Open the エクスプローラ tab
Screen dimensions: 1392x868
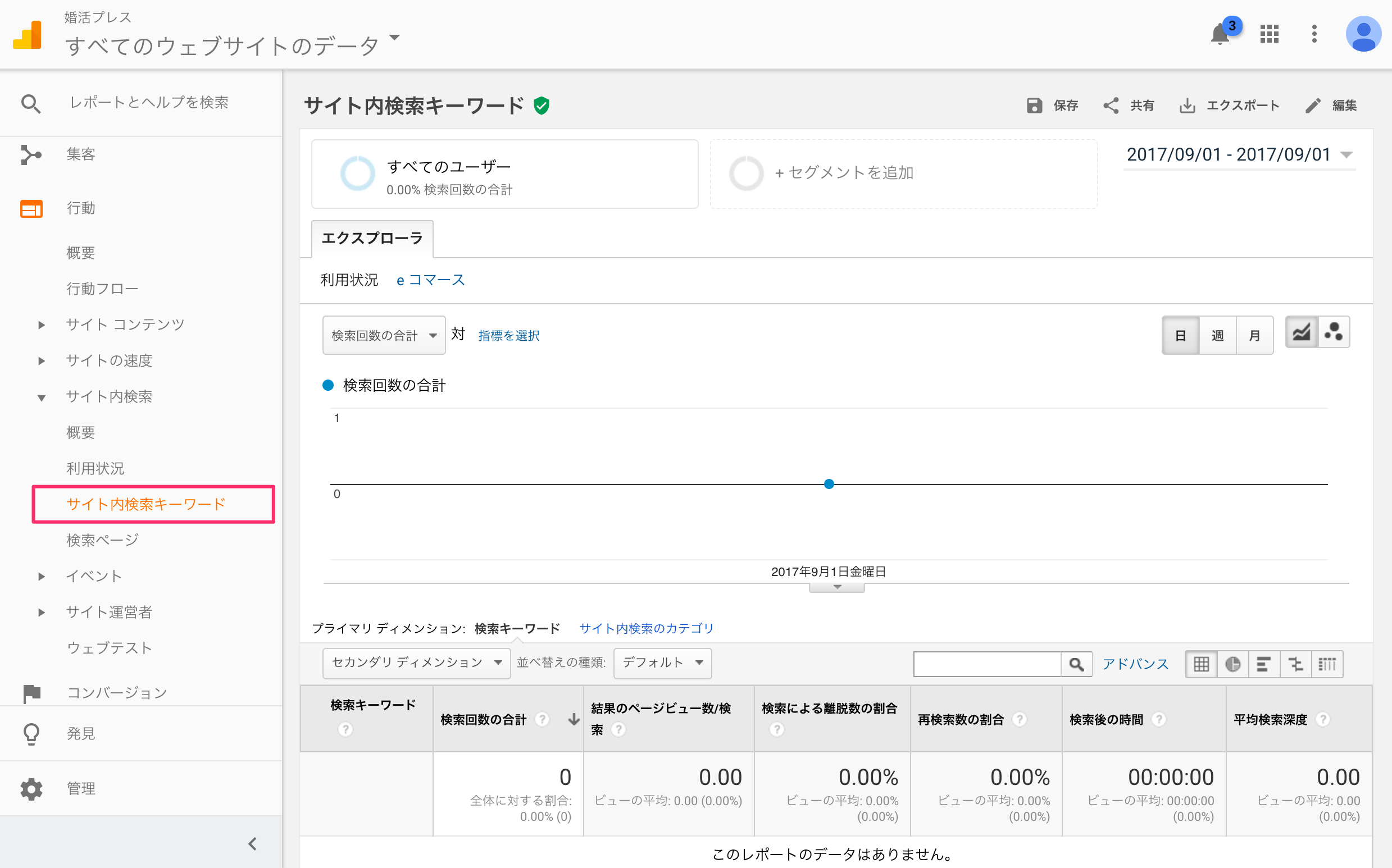[372, 237]
